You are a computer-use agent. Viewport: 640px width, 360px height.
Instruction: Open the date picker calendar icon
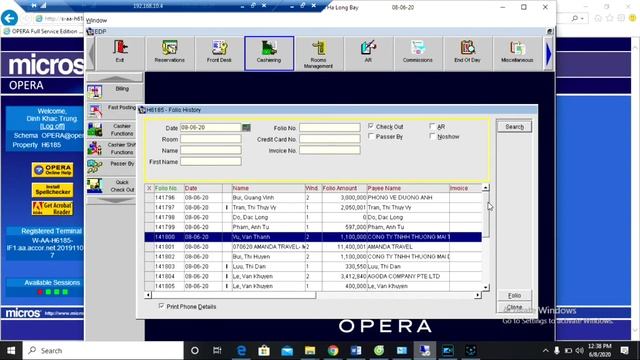click(246, 128)
